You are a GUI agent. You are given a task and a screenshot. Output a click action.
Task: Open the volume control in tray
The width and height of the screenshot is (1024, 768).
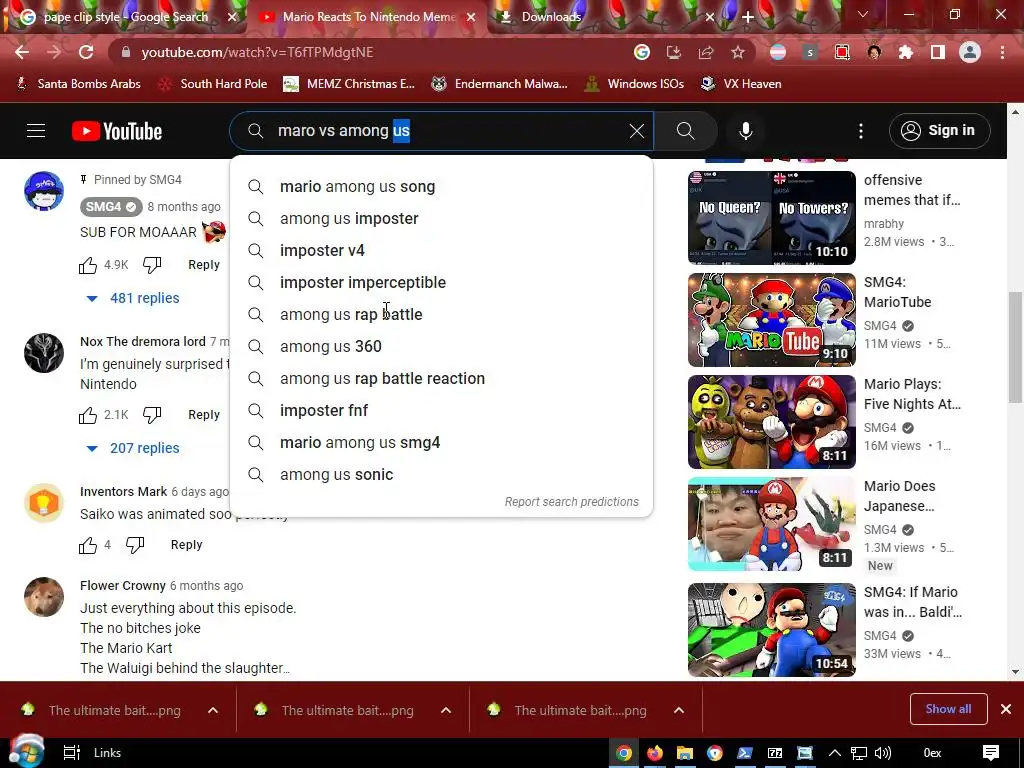point(882,753)
